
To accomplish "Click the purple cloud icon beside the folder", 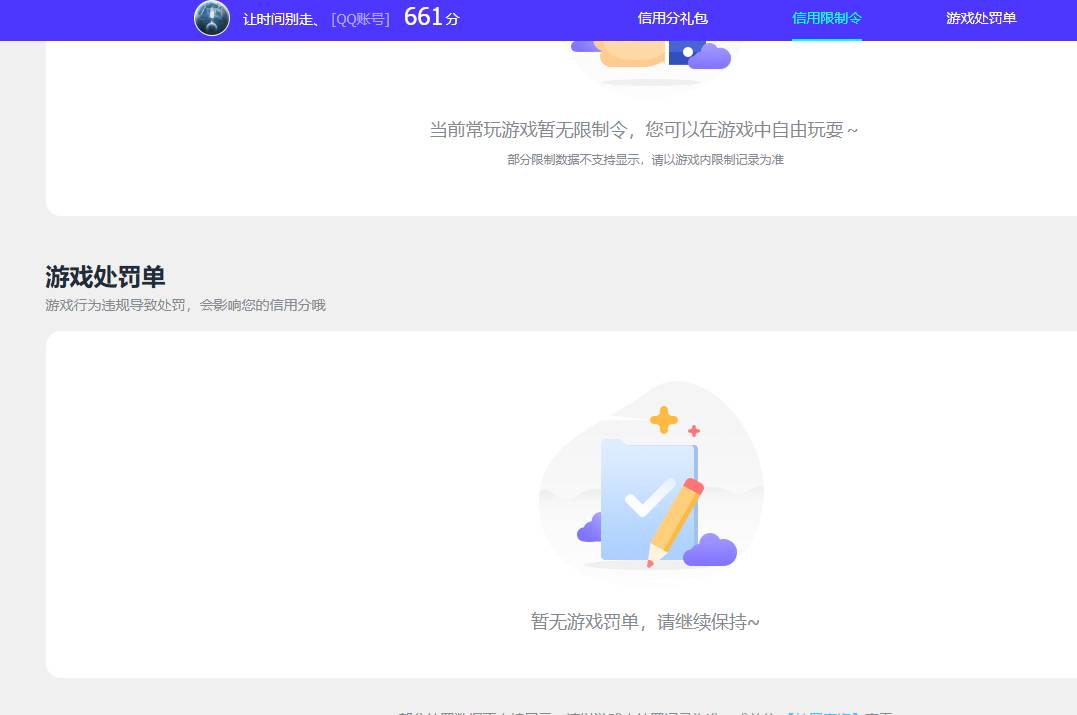I will click(712, 548).
